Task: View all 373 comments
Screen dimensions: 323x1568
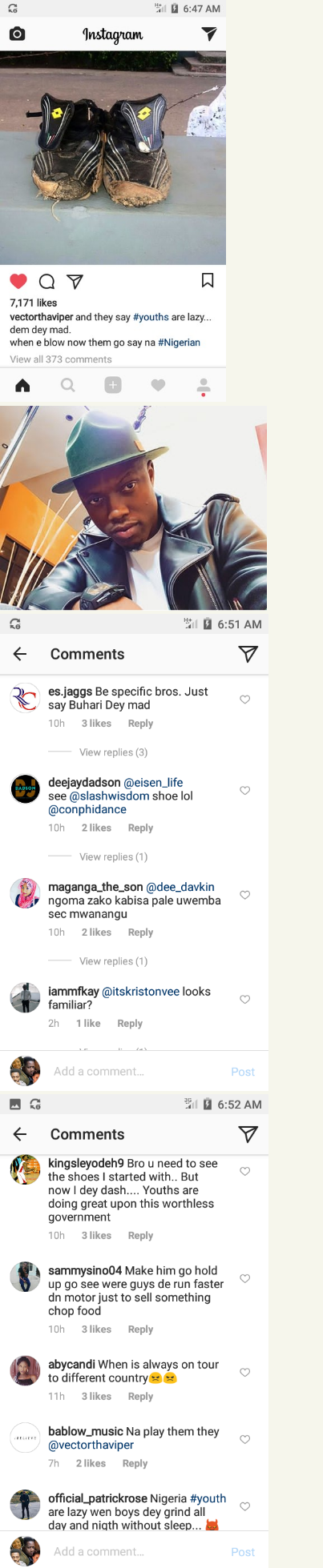Action: tap(61, 359)
